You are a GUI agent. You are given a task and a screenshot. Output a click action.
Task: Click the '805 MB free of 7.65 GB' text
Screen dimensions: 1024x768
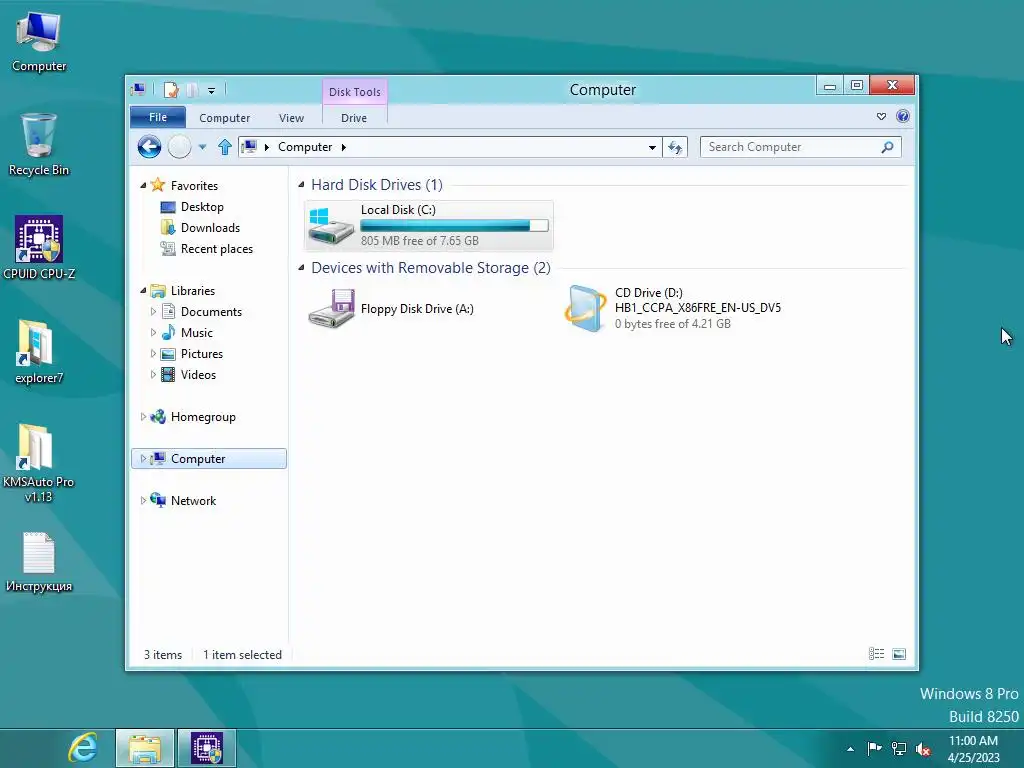pos(420,240)
